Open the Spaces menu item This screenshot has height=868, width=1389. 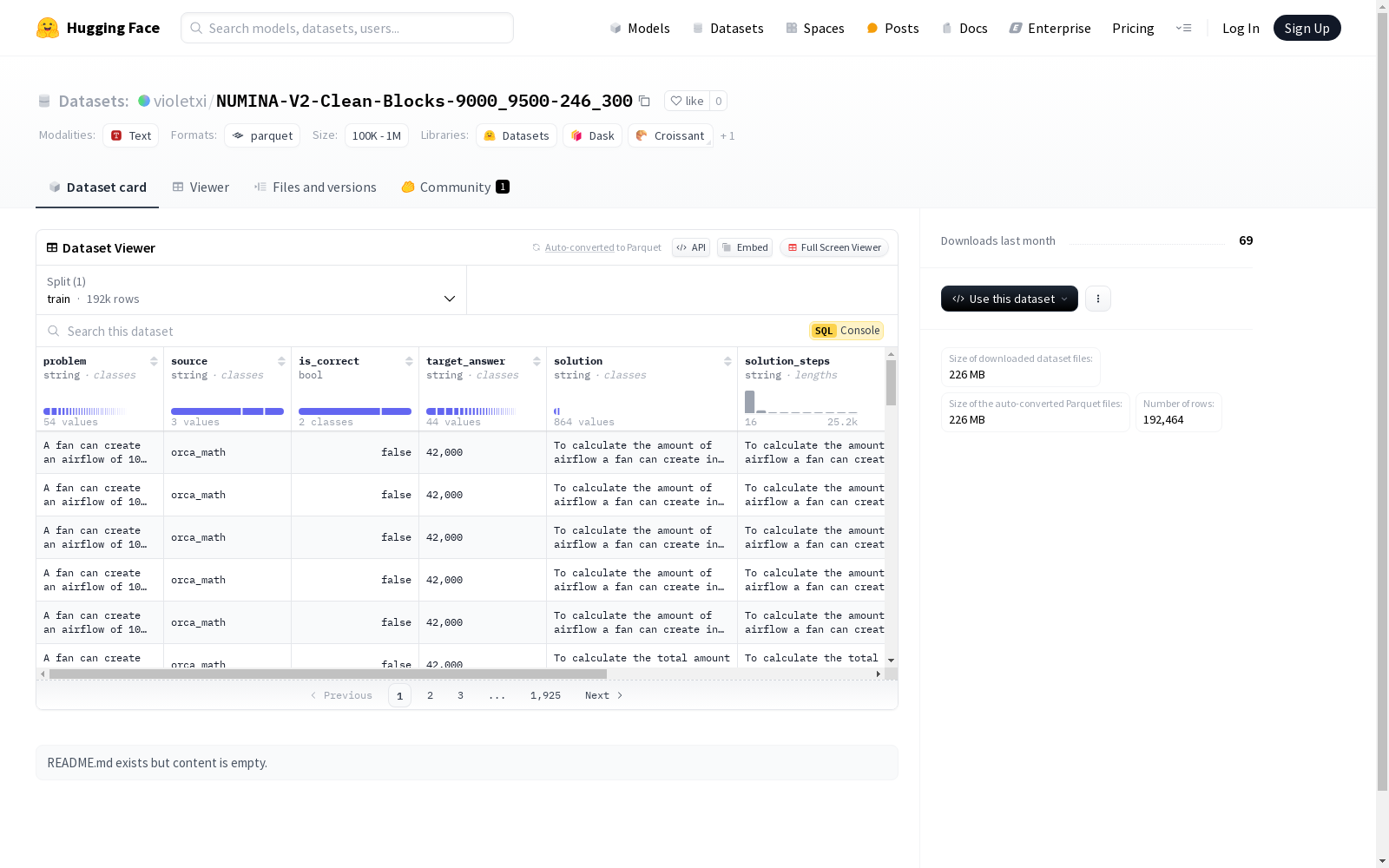[815, 28]
